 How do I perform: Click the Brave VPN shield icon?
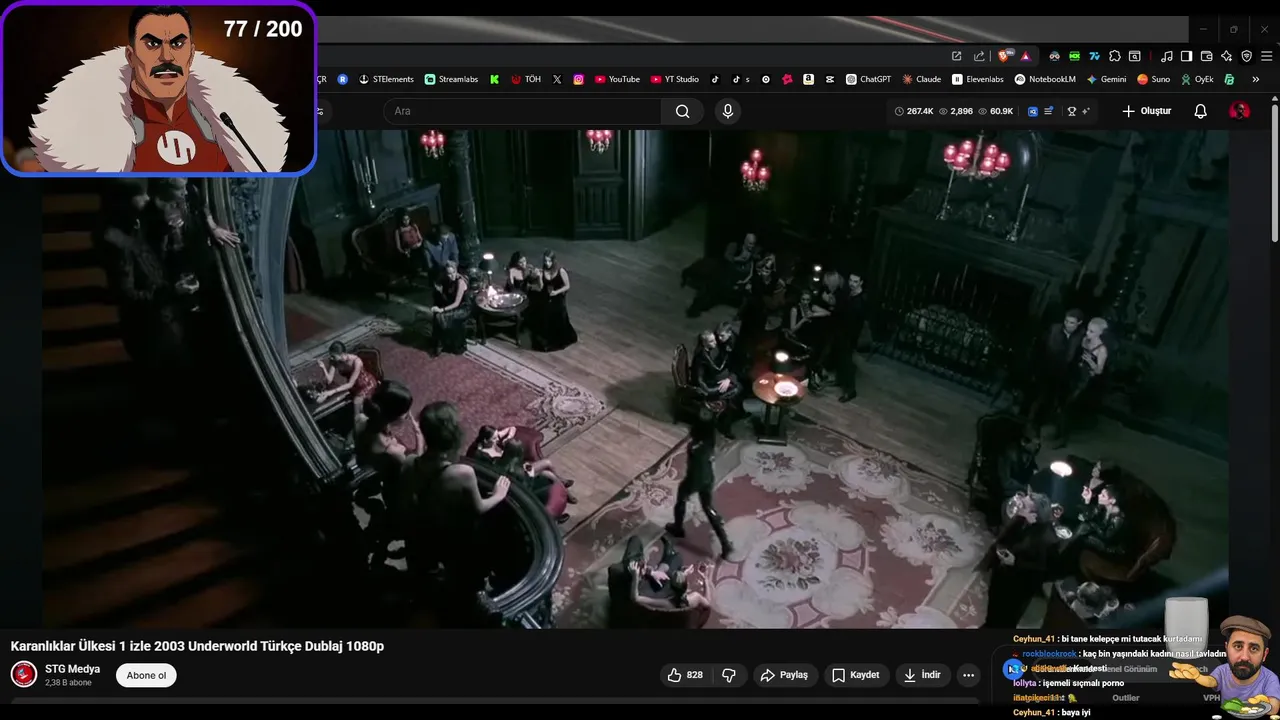[x=1246, y=56]
